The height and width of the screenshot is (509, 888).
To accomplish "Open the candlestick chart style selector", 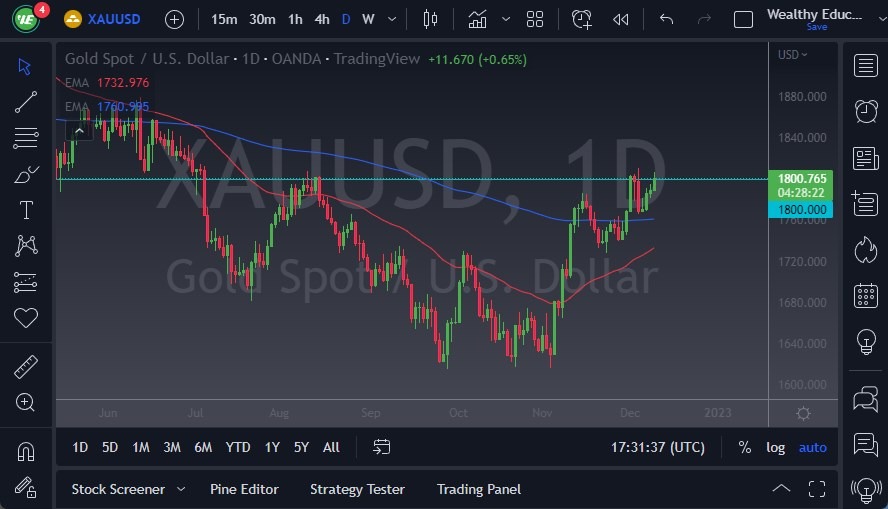I will (430, 20).
